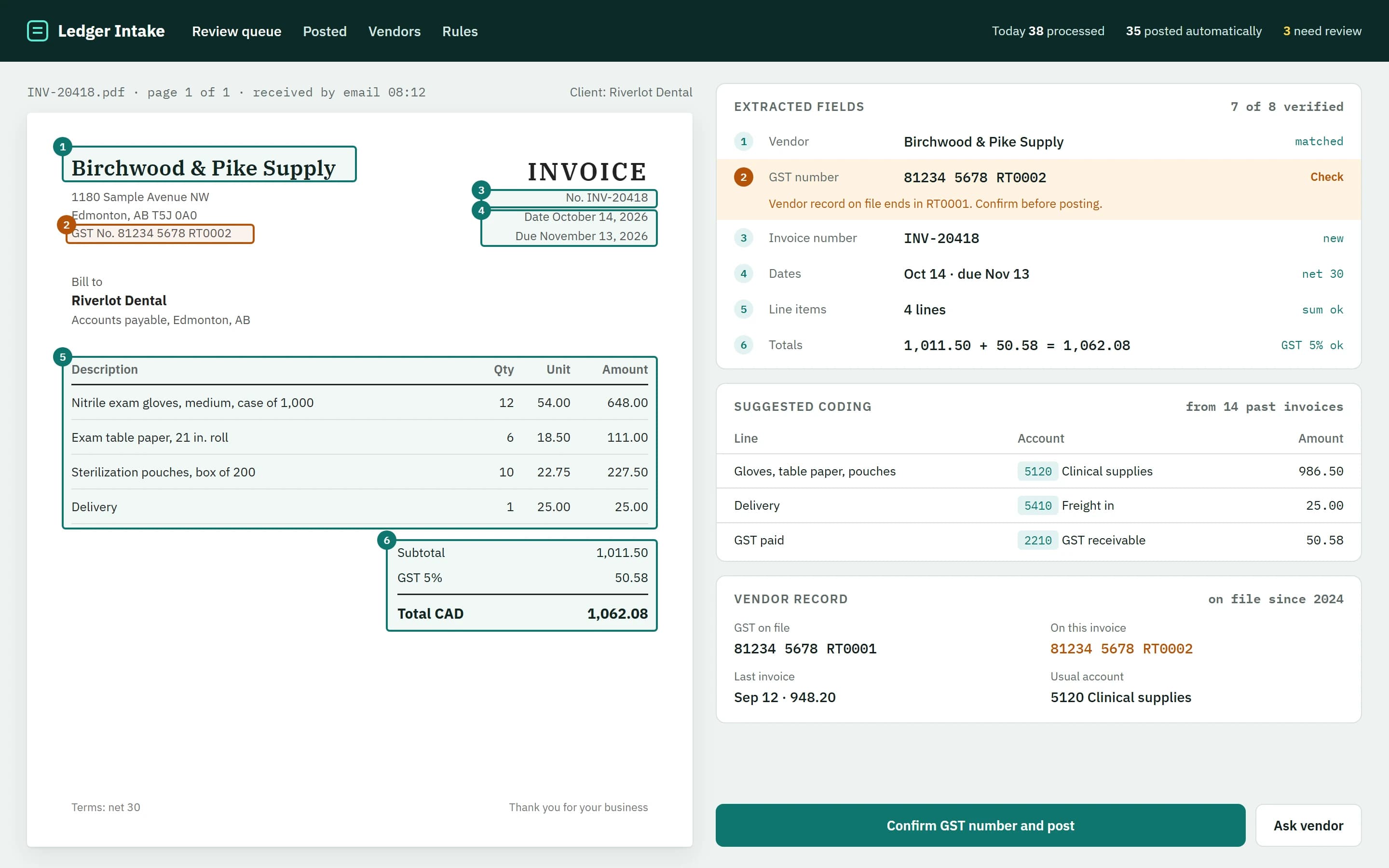Click the Check link for GST number

1326,177
